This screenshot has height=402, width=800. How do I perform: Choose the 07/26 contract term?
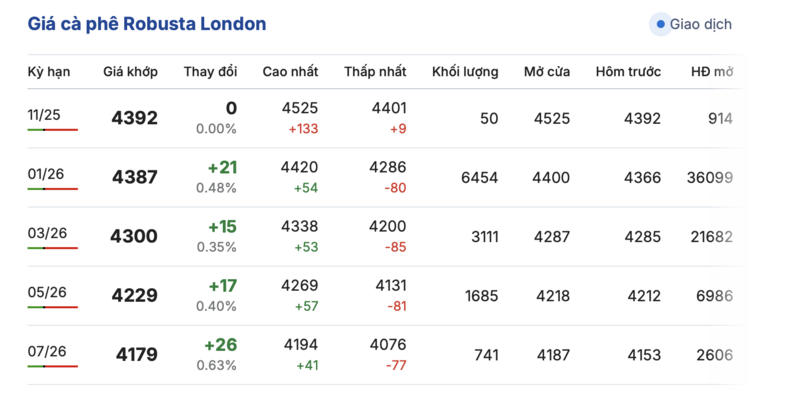[x=44, y=350]
